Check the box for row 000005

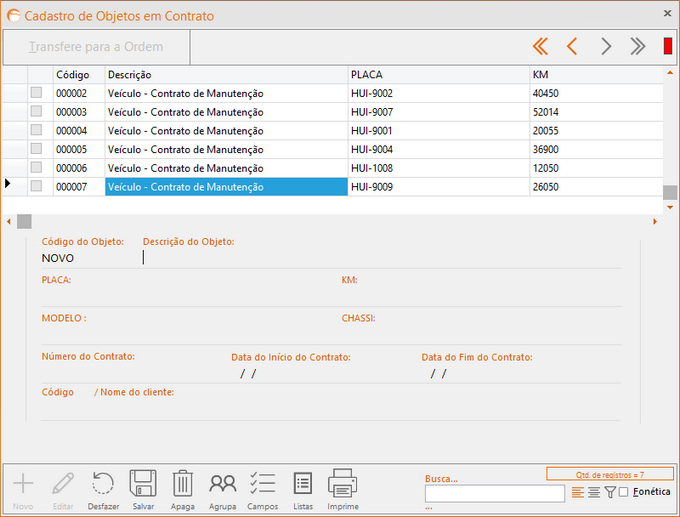(x=36, y=148)
